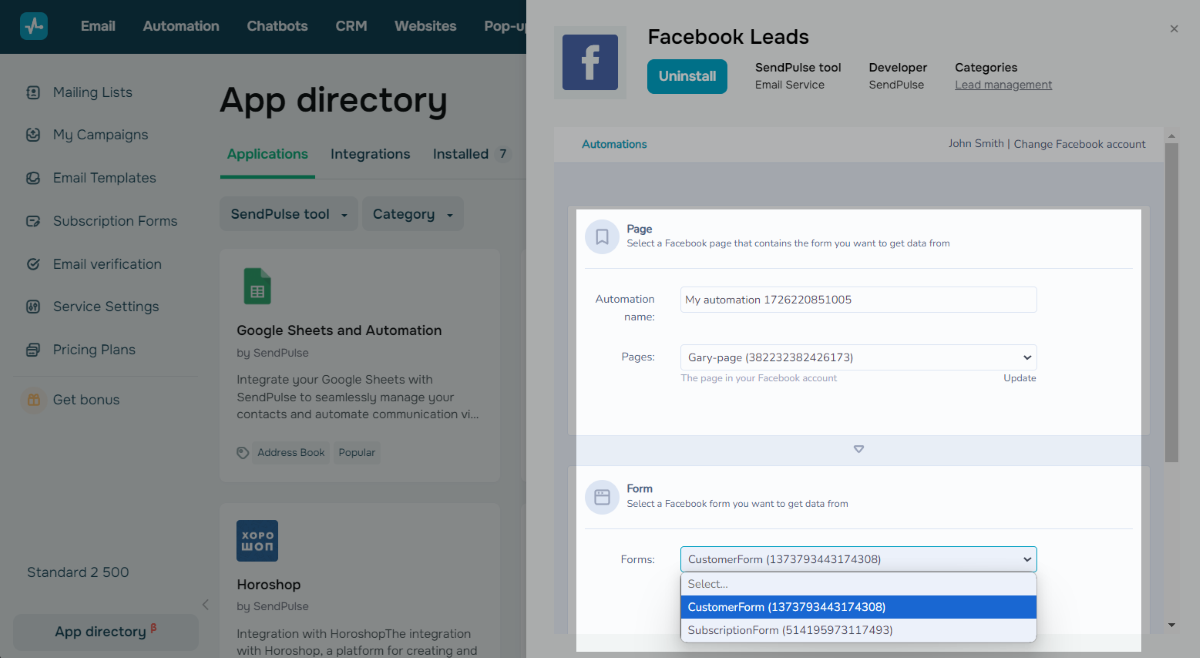Click Change Facebook account link
Screen dimensions: 1200x658
click(1080, 144)
